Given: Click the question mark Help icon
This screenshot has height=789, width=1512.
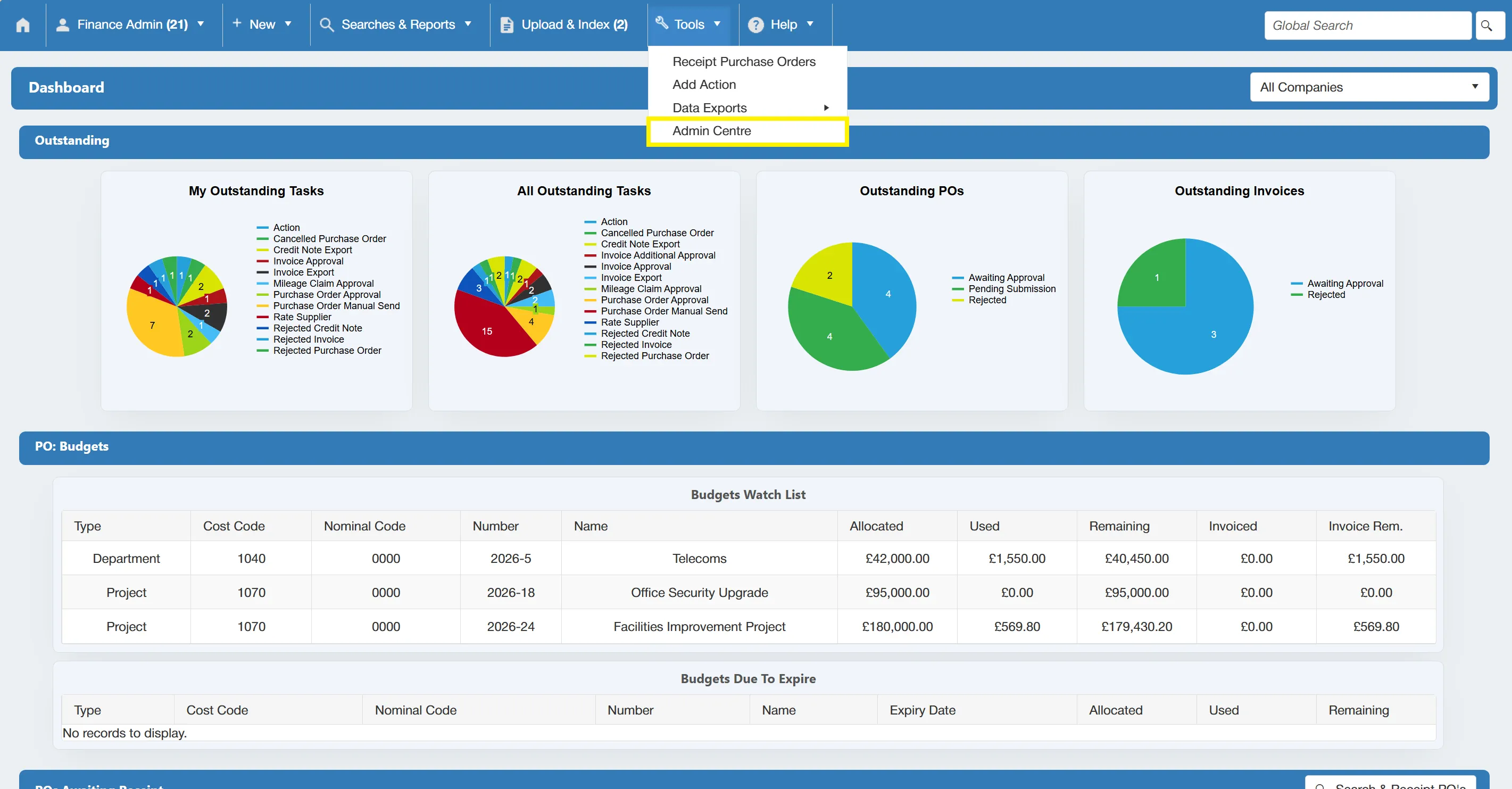Looking at the screenshot, I should 755,24.
